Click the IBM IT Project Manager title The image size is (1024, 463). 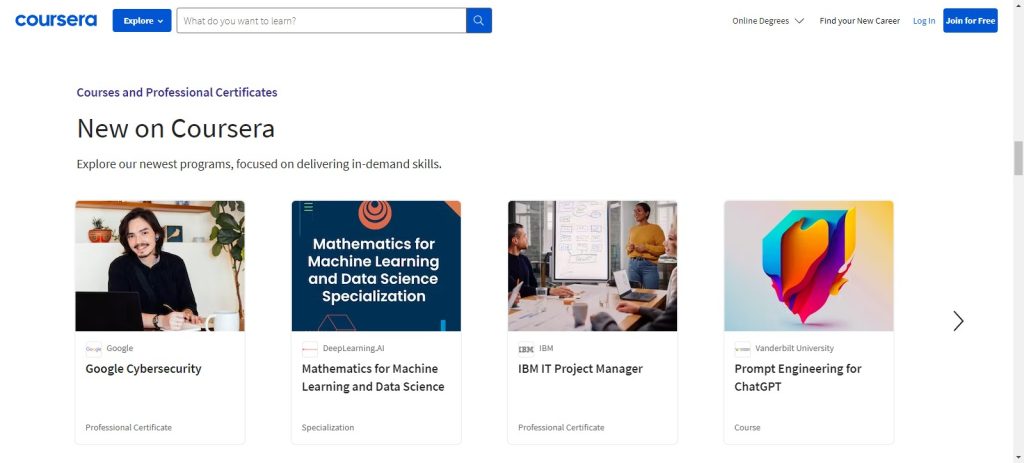click(x=580, y=369)
